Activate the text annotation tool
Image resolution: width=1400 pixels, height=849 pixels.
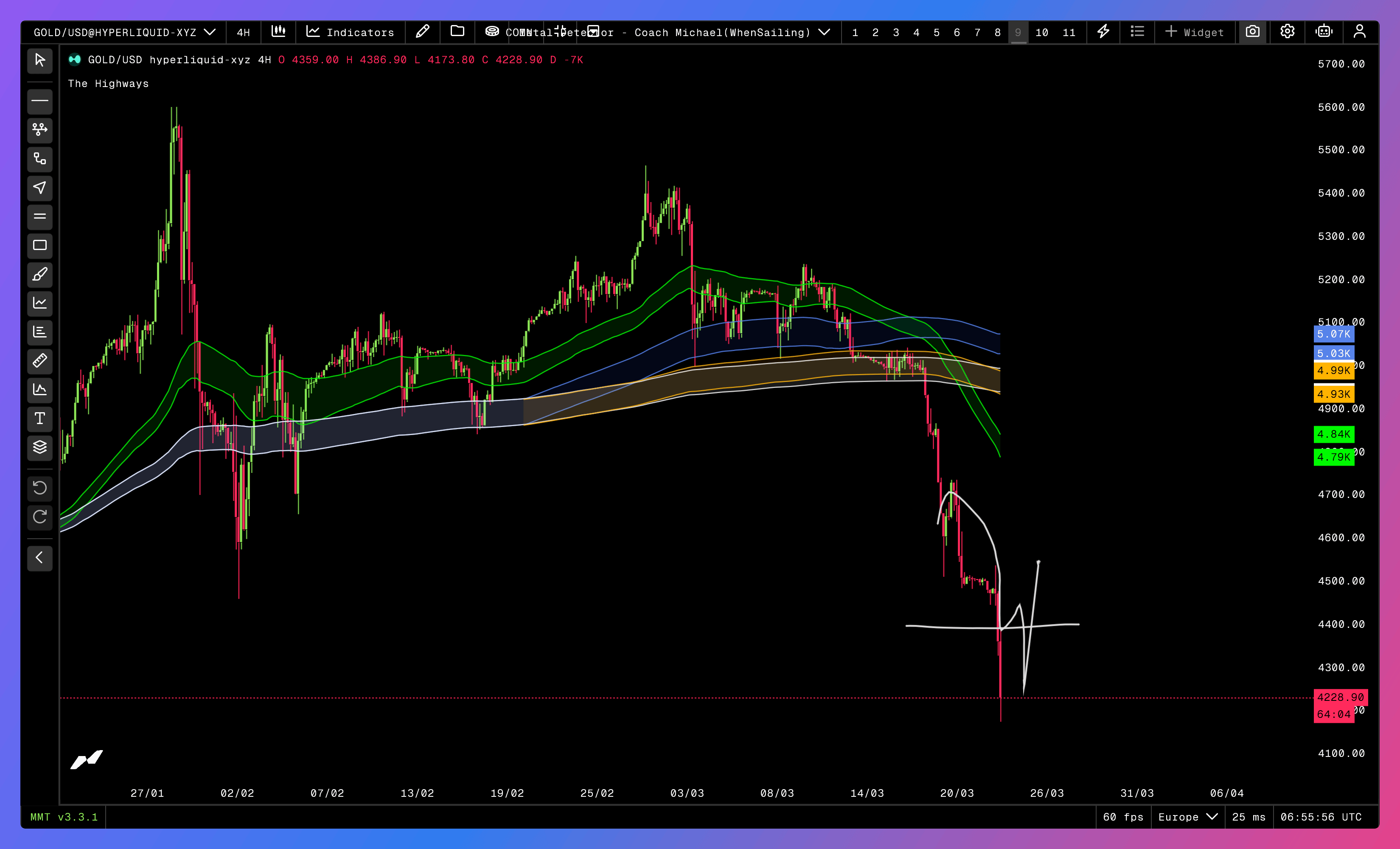click(x=40, y=419)
